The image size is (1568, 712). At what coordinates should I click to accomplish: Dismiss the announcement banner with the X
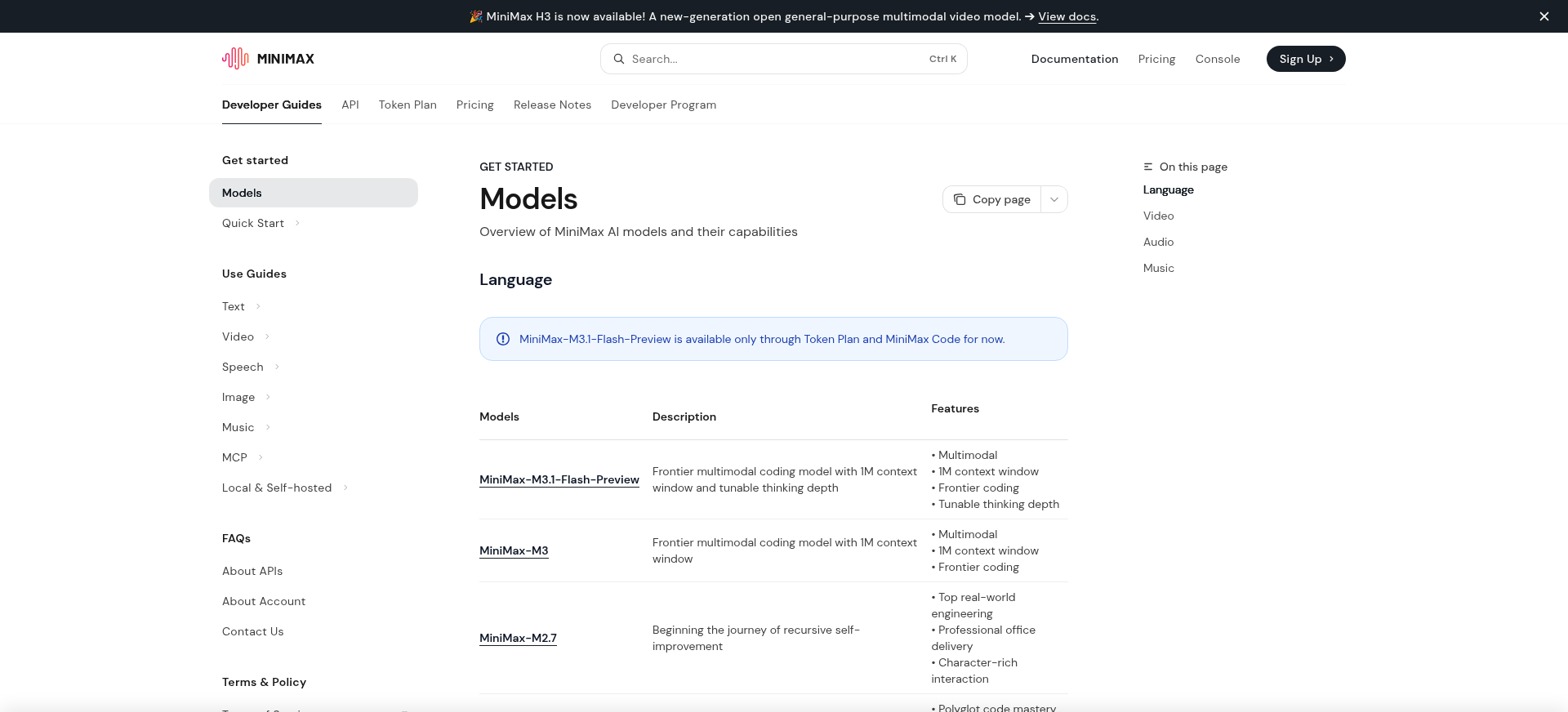pyautogui.click(x=1544, y=16)
